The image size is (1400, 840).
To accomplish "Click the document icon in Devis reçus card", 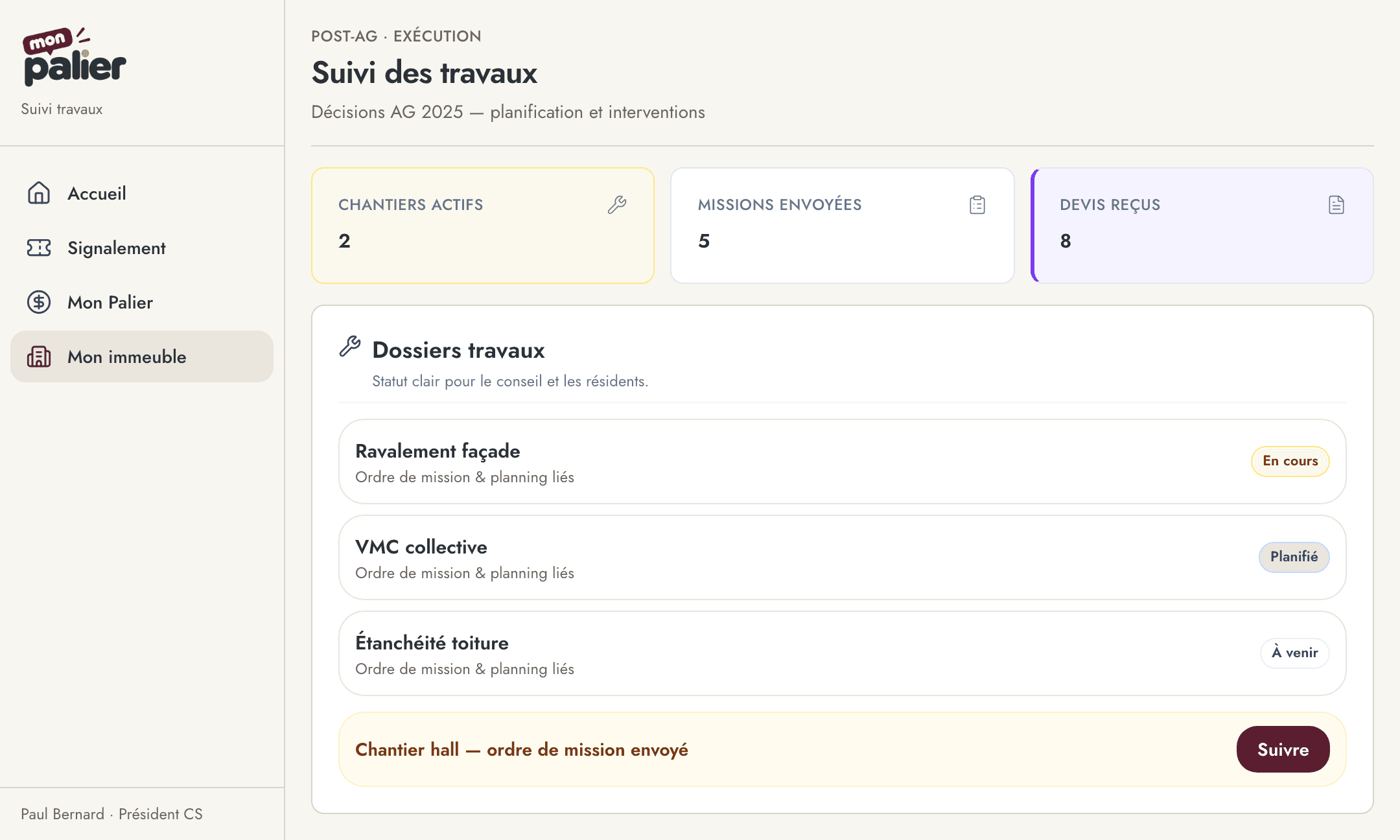I will [1336, 205].
